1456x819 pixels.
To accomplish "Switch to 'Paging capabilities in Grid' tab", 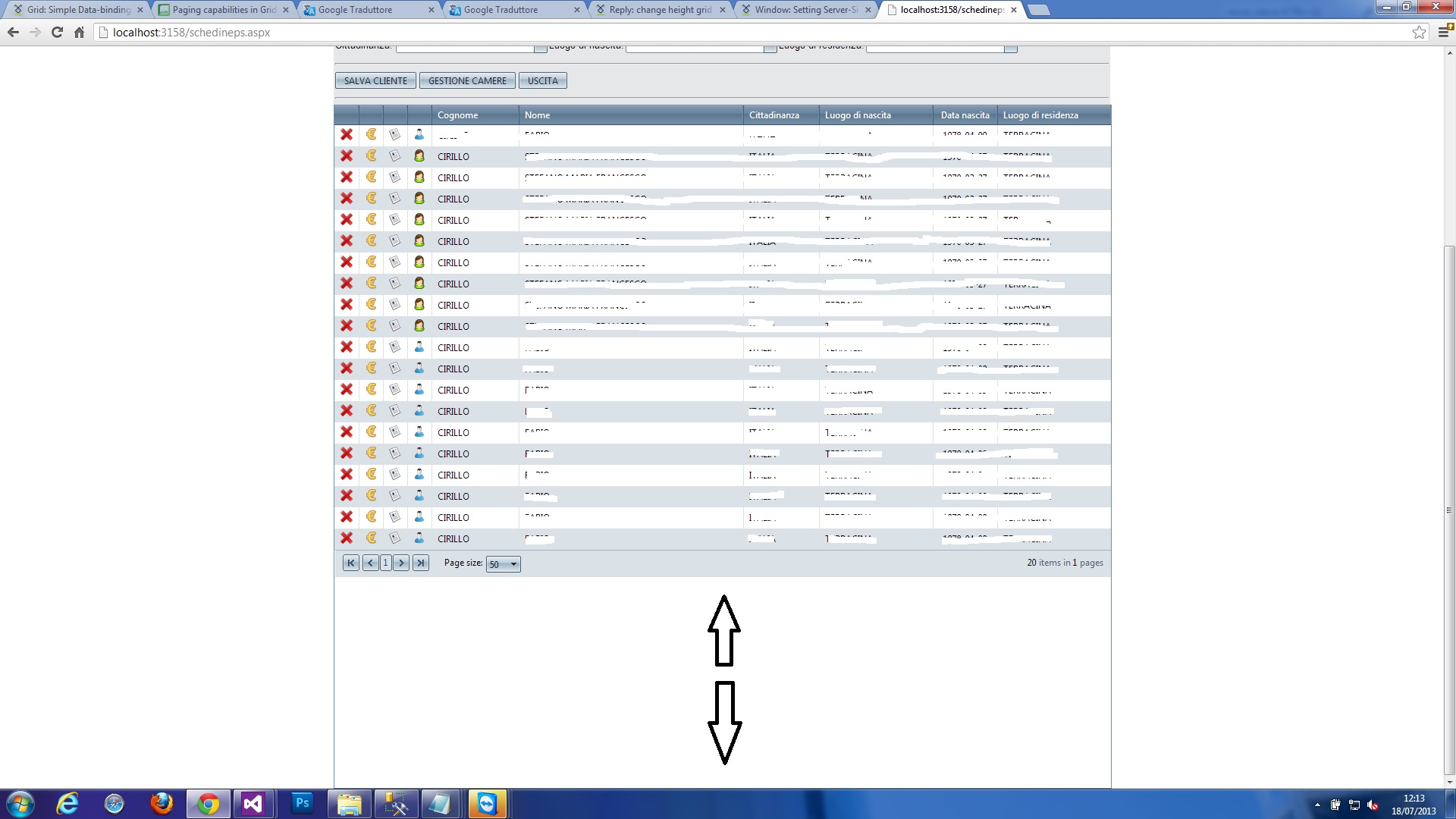I will tap(224, 10).
